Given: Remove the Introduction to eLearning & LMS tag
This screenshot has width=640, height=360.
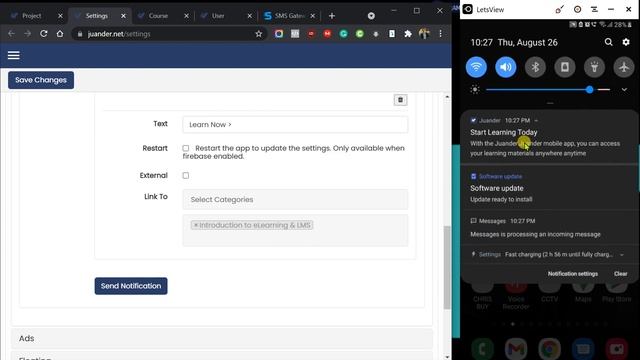Looking at the screenshot, I should click(196, 225).
